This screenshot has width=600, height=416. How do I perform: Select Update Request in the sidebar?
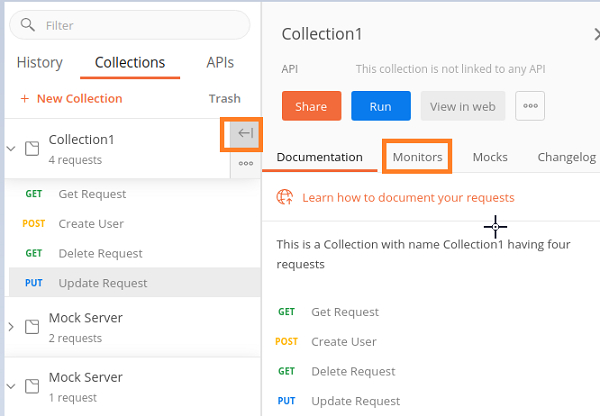(x=103, y=283)
